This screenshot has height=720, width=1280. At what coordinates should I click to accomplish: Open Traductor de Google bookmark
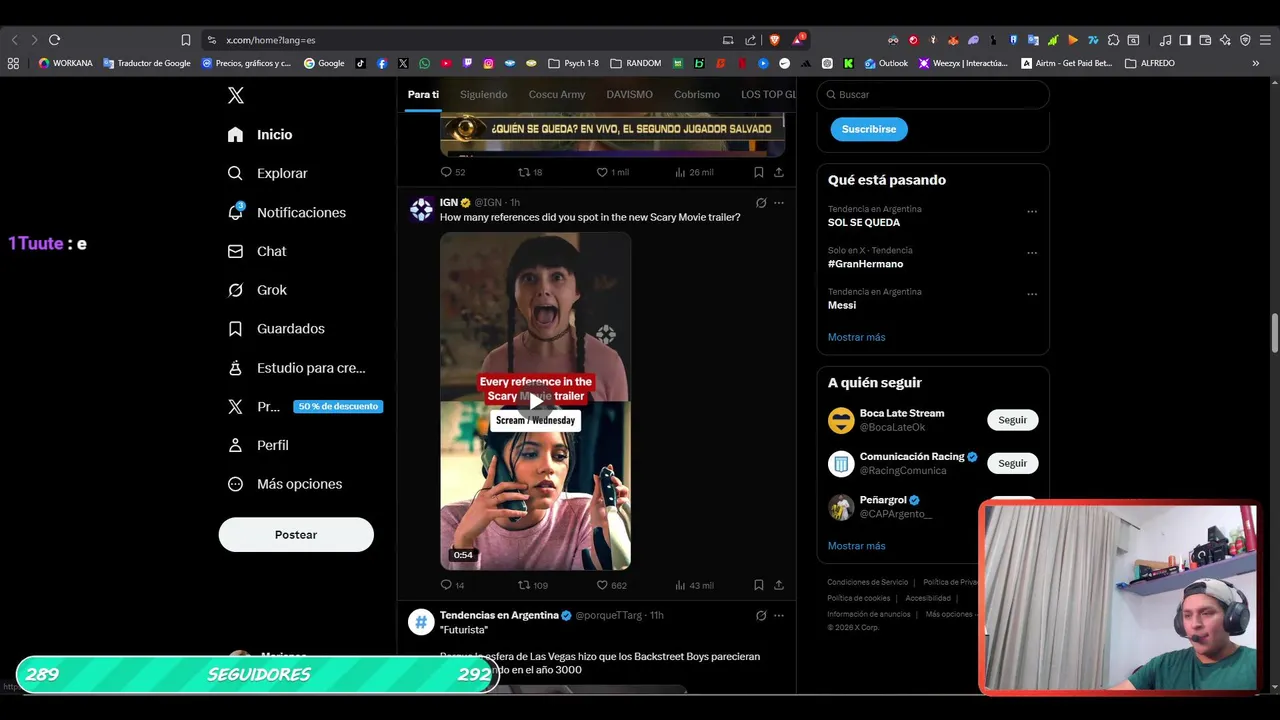(x=147, y=63)
